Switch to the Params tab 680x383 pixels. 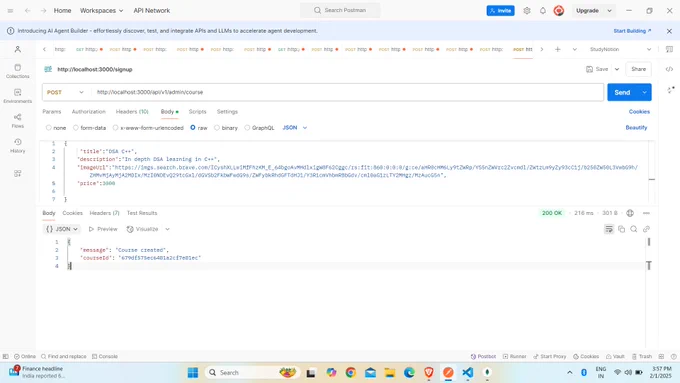[52, 111]
